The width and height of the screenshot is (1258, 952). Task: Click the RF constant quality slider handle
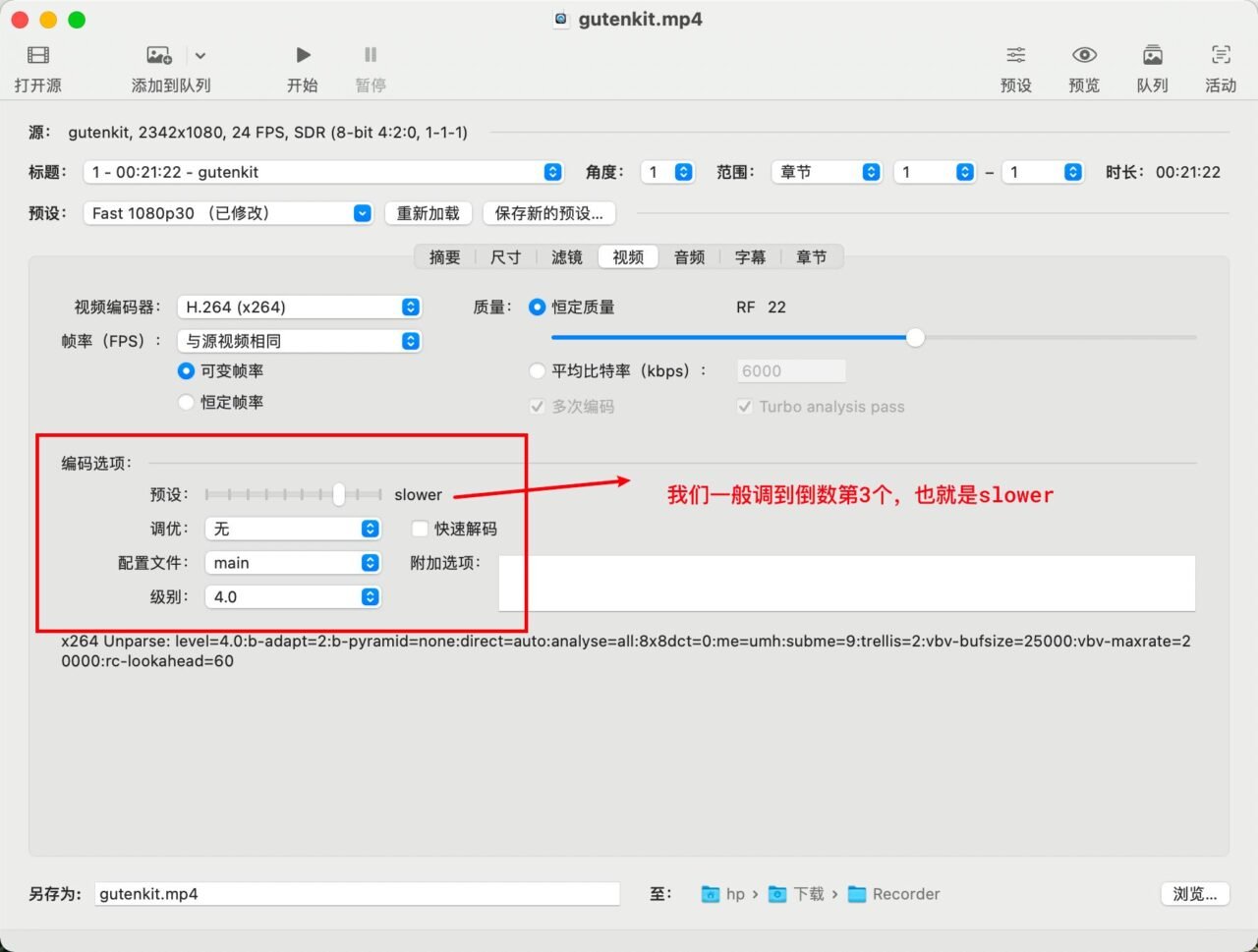point(915,338)
